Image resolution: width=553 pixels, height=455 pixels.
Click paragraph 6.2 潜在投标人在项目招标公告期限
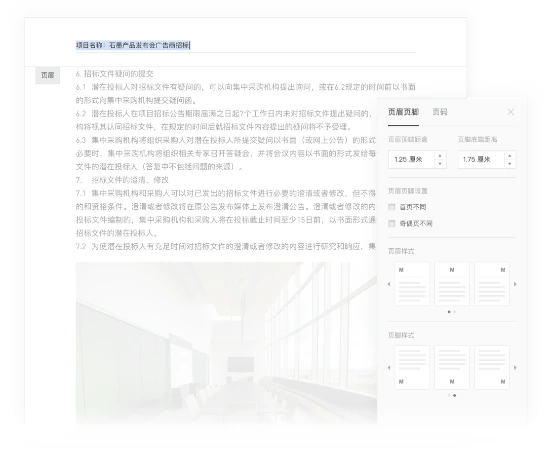pyautogui.click(x=226, y=120)
